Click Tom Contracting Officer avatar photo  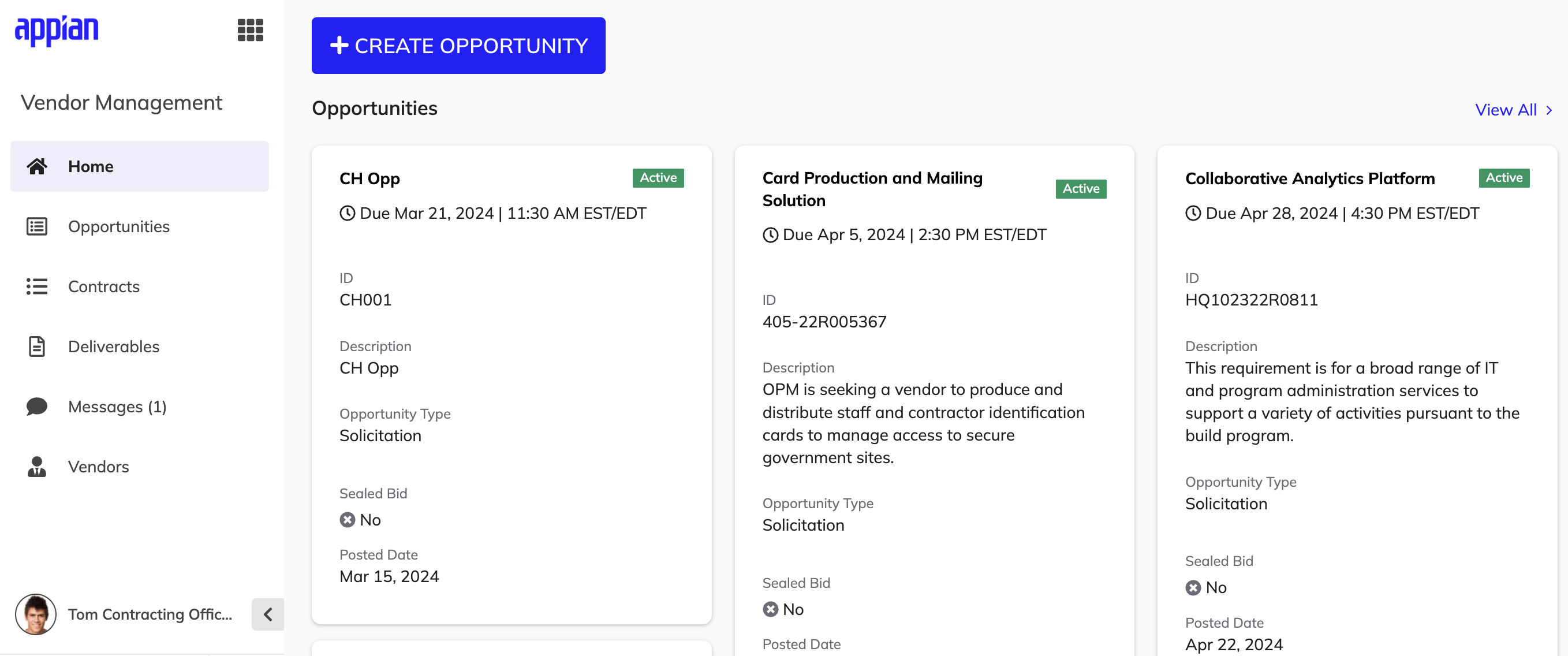click(35, 614)
